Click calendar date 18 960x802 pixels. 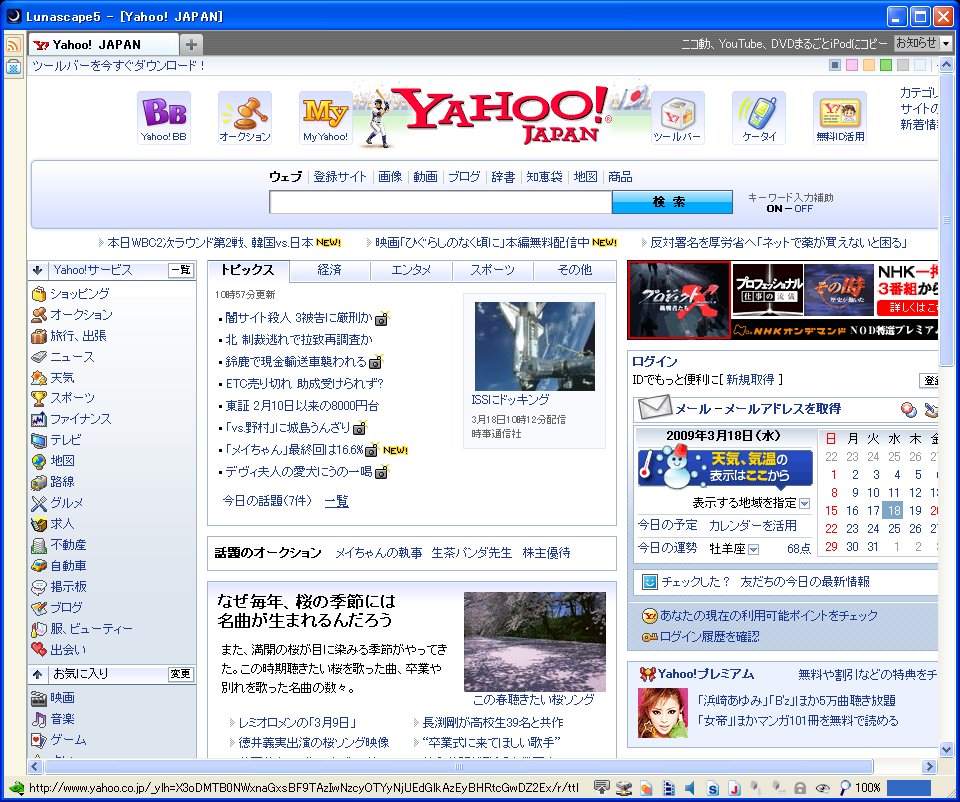tap(894, 511)
